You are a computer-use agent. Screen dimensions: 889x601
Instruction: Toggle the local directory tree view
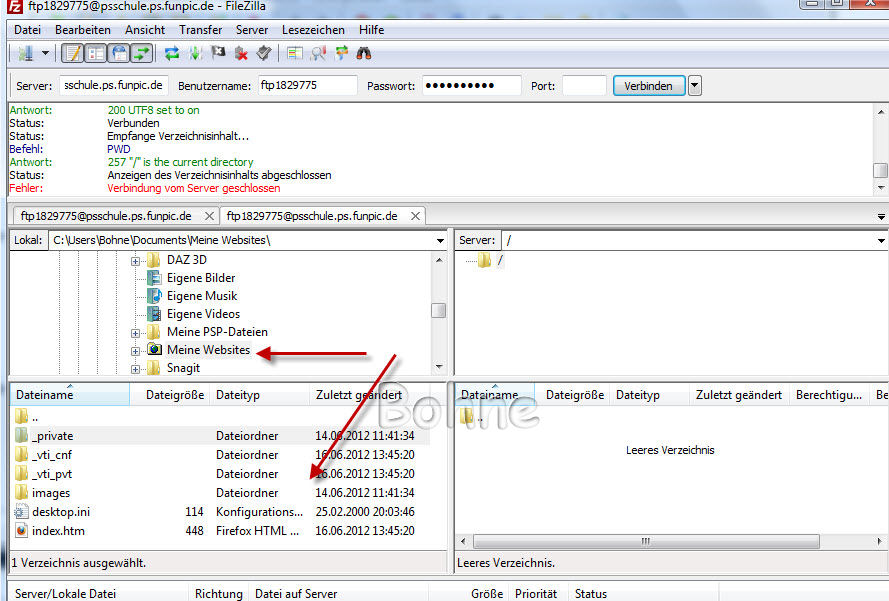pyautogui.click(x=96, y=53)
